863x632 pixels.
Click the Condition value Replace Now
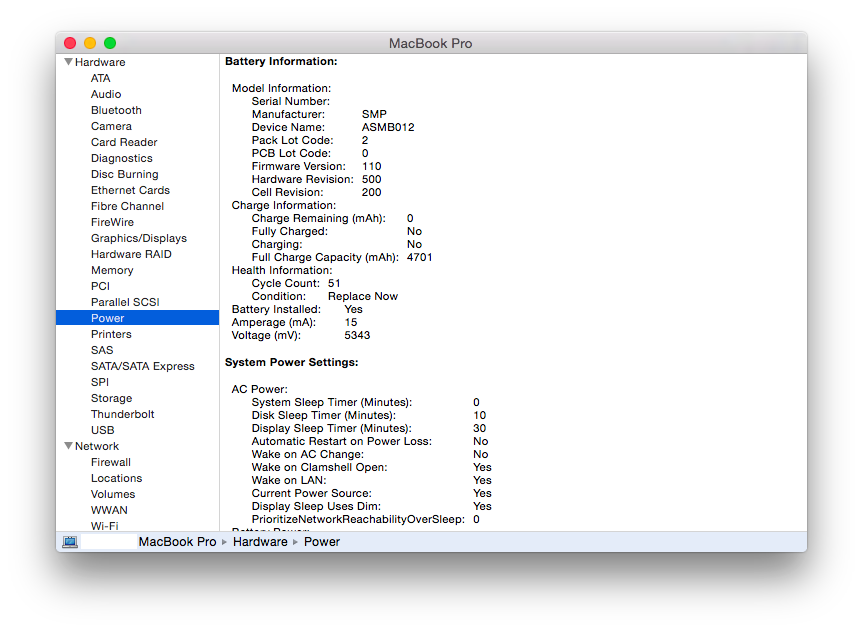363,296
